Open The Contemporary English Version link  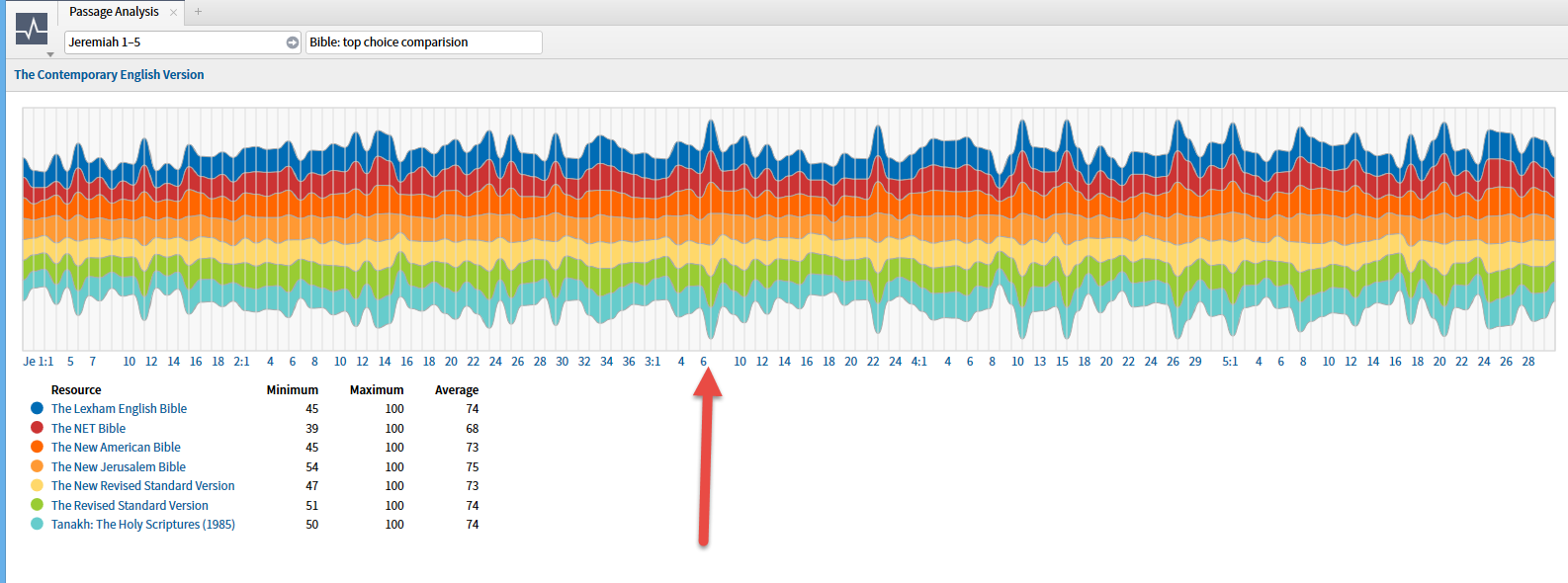click(109, 75)
